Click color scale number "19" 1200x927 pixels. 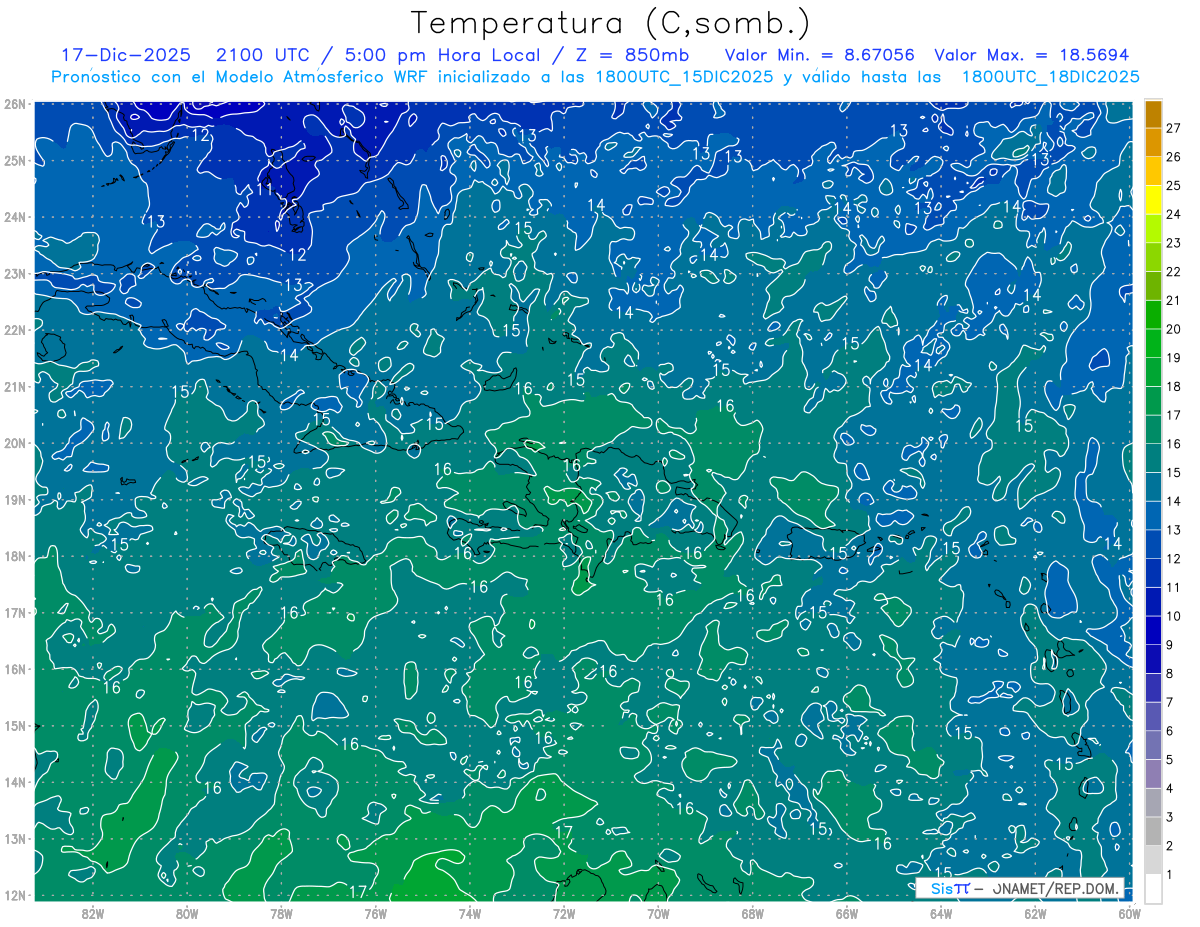[x=1174, y=358]
